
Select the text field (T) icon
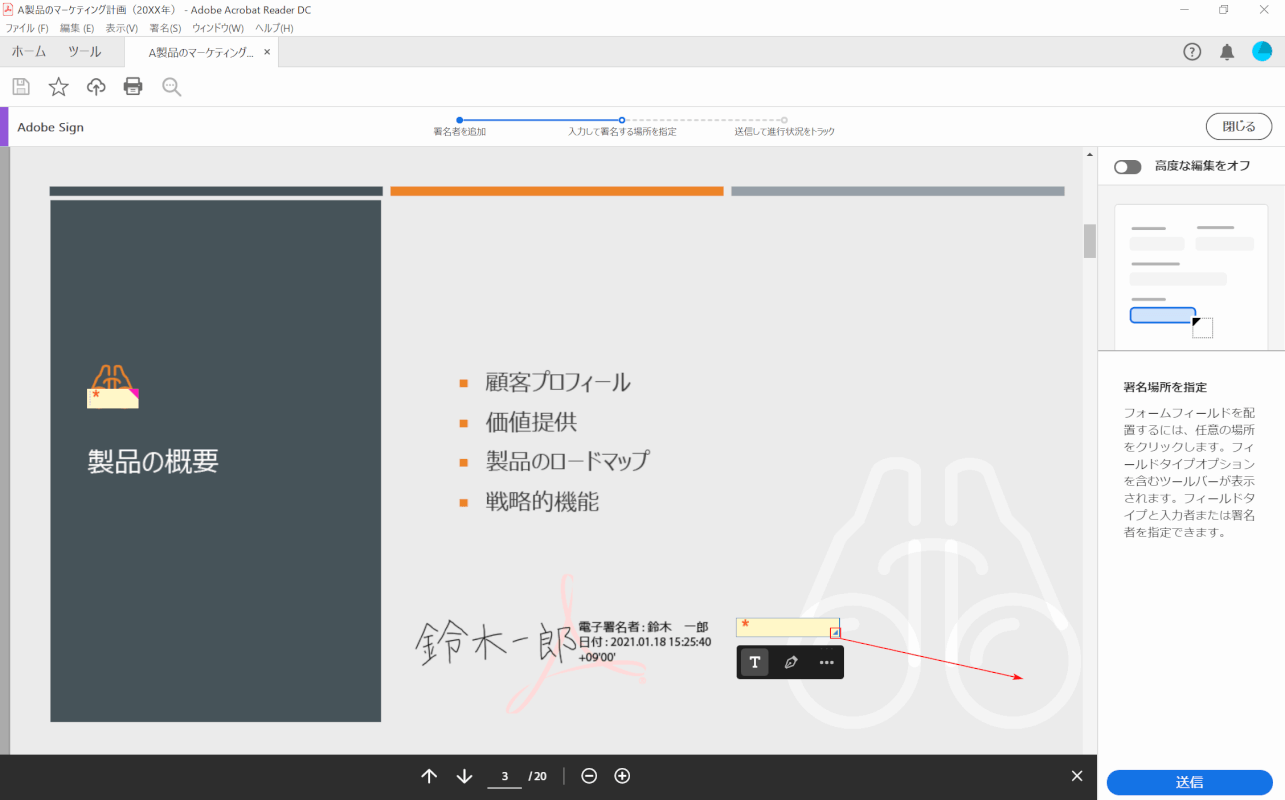click(x=753, y=662)
